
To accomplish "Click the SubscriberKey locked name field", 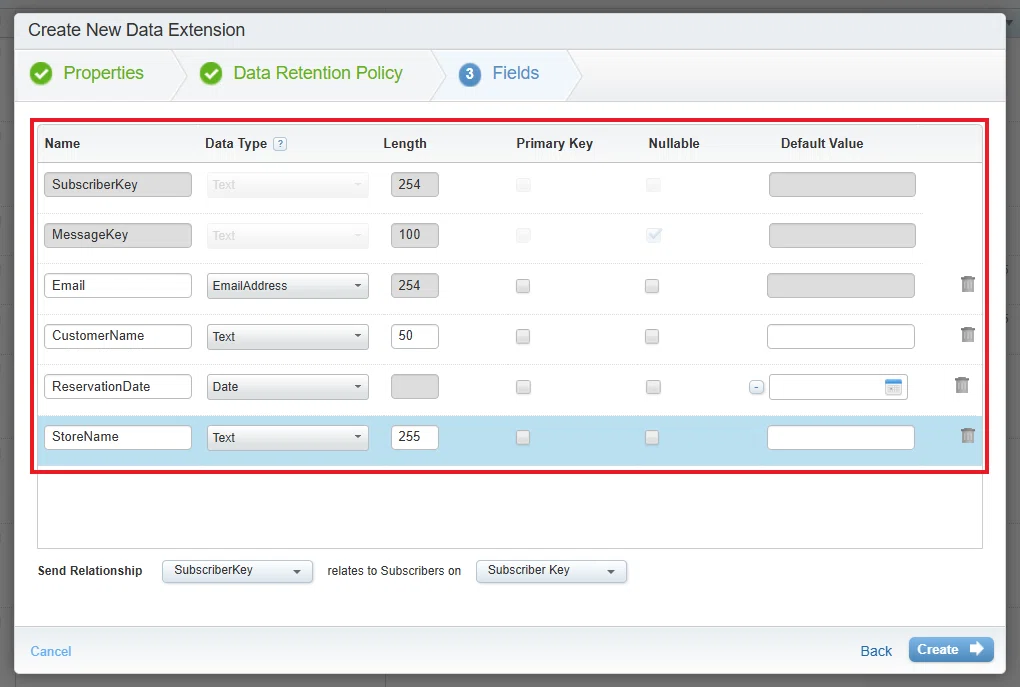I will [x=118, y=185].
